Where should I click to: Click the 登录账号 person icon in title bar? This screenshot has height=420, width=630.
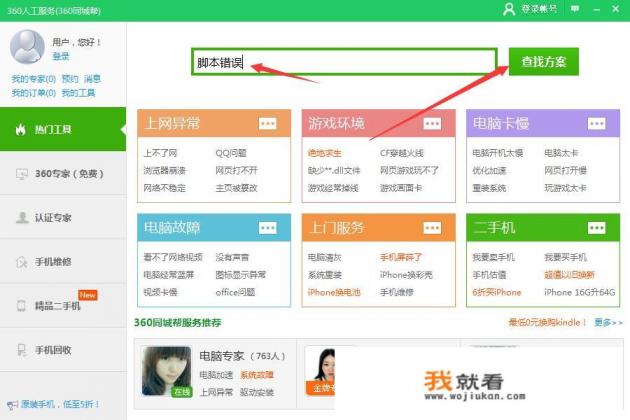point(509,9)
